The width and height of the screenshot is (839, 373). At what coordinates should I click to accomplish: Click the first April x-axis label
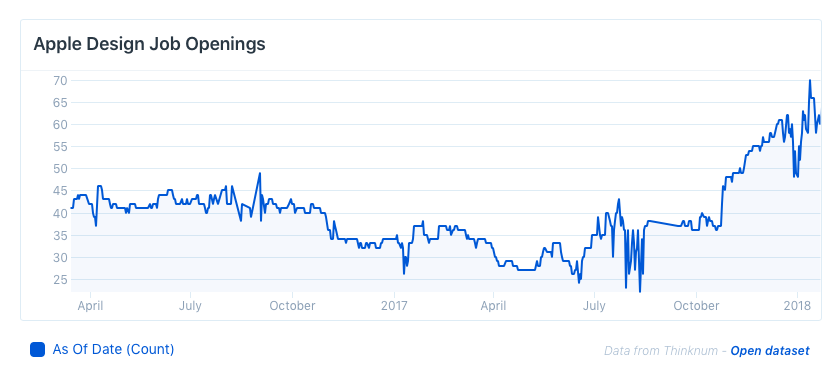click(91, 306)
